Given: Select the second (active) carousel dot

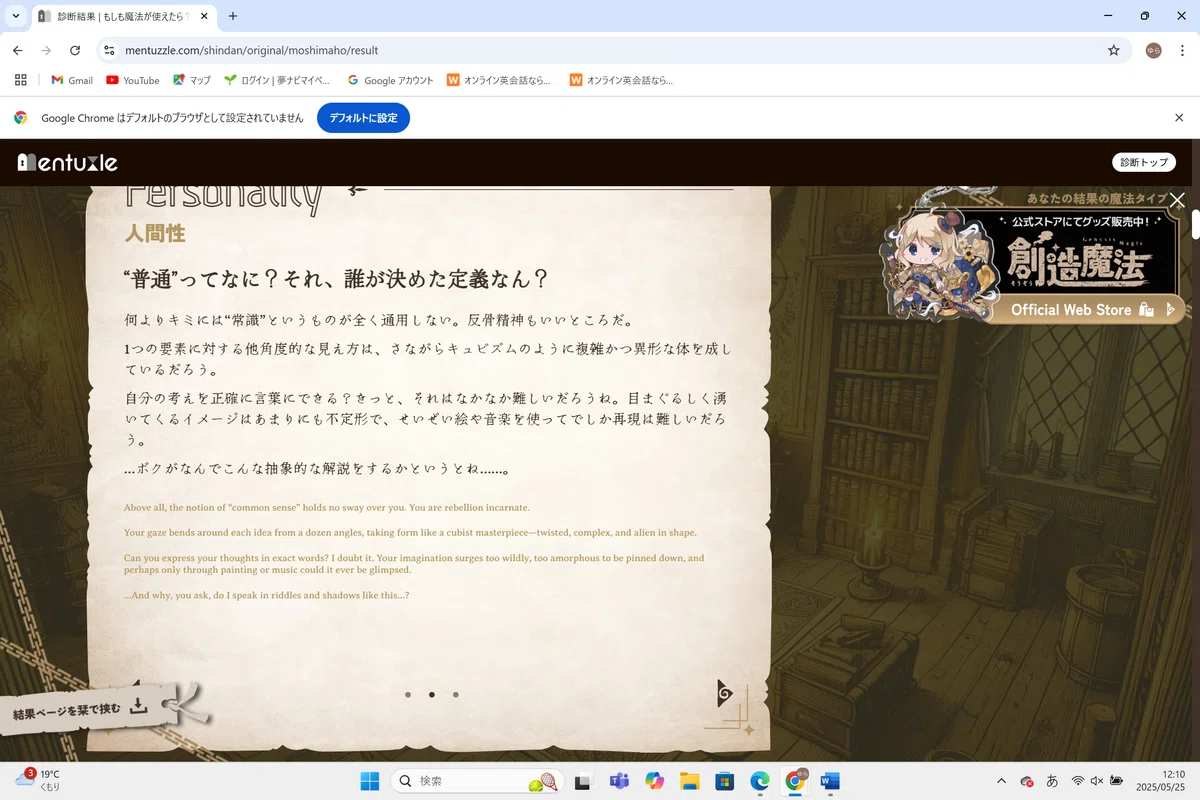Looking at the screenshot, I should [x=432, y=694].
